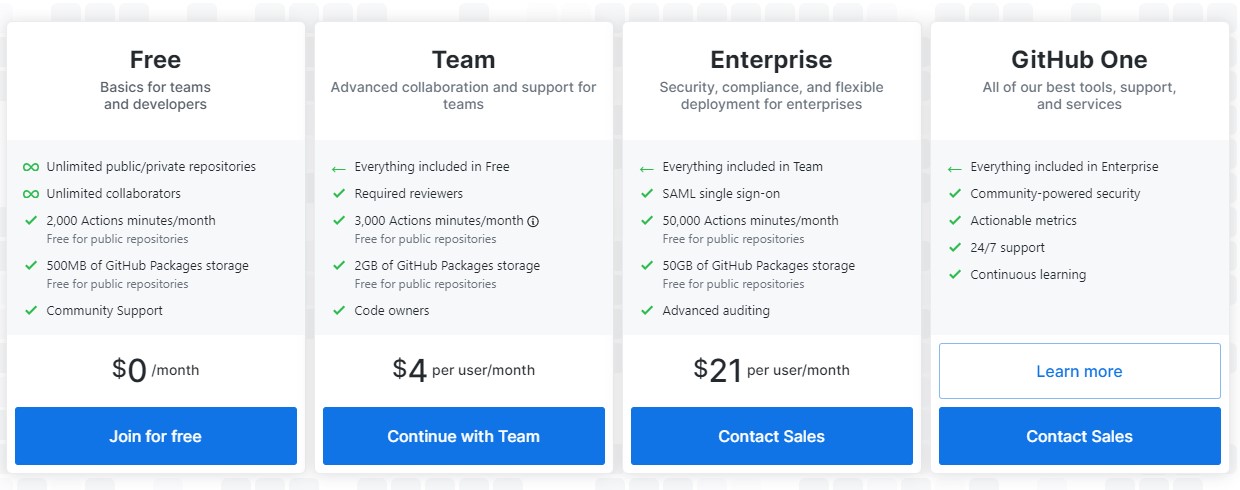Click the $4 per user/month price
Screen dimensions: 1240x490
(x=463, y=370)
